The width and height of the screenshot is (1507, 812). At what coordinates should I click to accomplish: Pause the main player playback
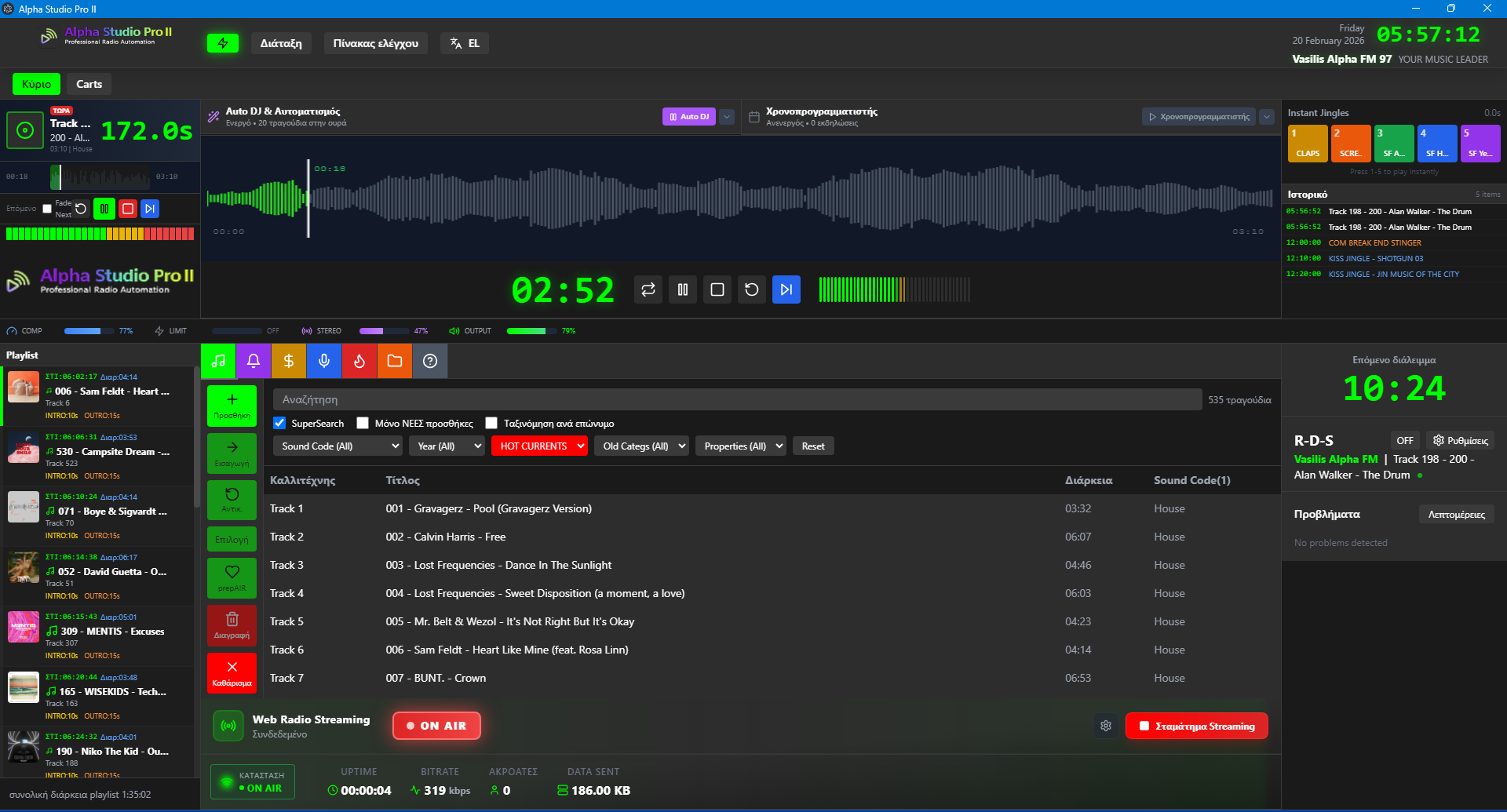point(683,289)
